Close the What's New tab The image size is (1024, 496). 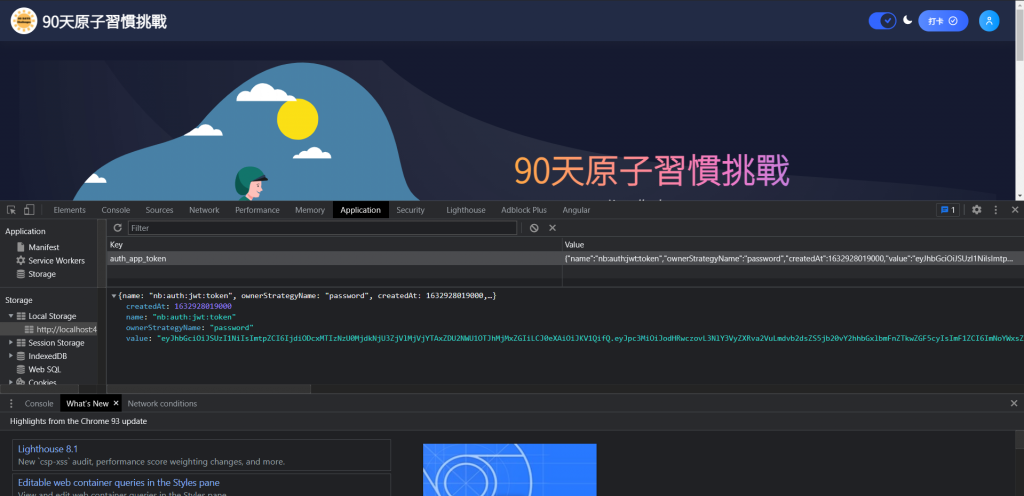pos(116,403)
